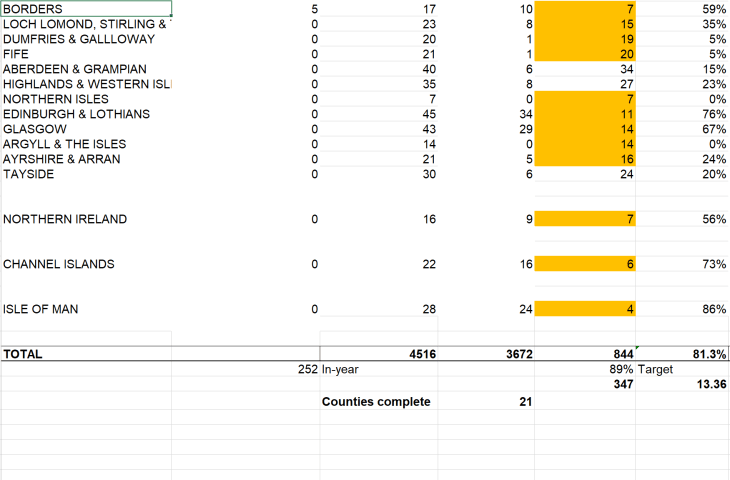Click the orange cell showing 19
The width and height of the screenshot is (730, 480).
point(585,39)
